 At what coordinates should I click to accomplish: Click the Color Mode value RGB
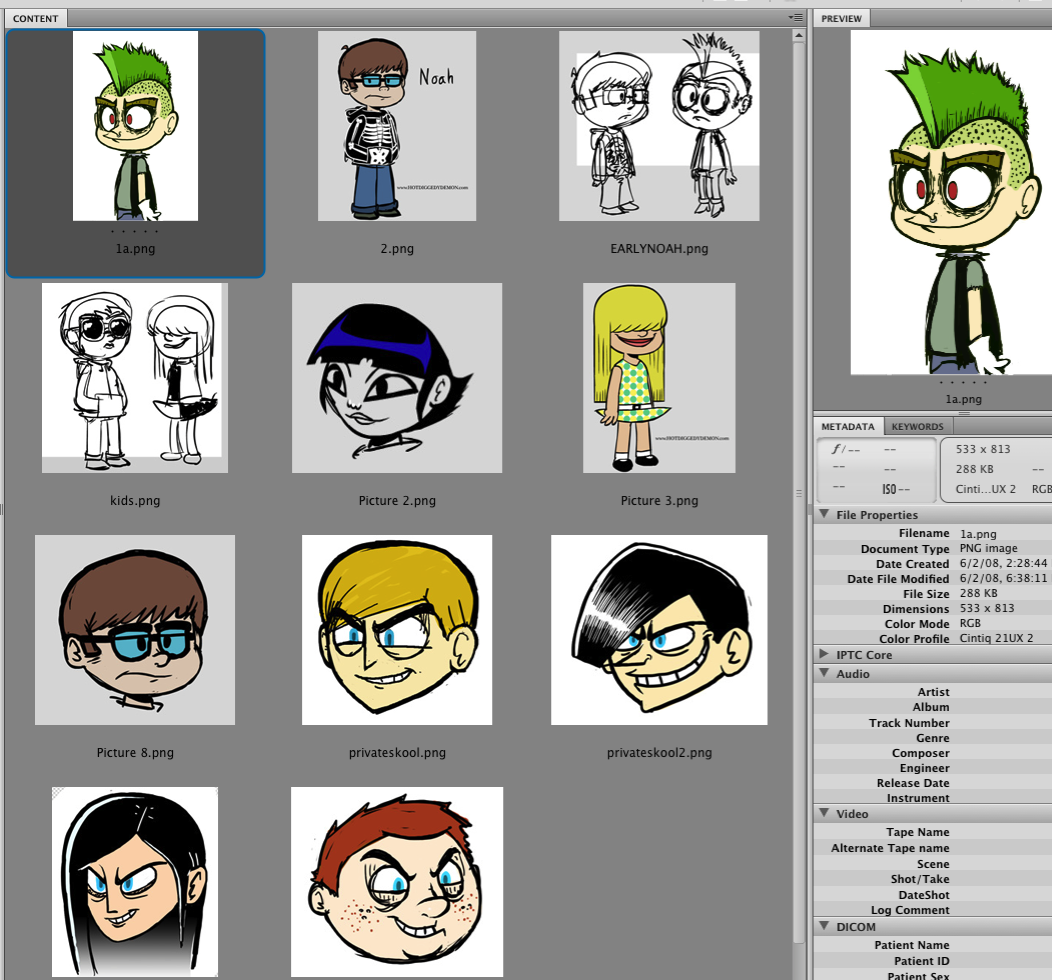pos(970,623)
